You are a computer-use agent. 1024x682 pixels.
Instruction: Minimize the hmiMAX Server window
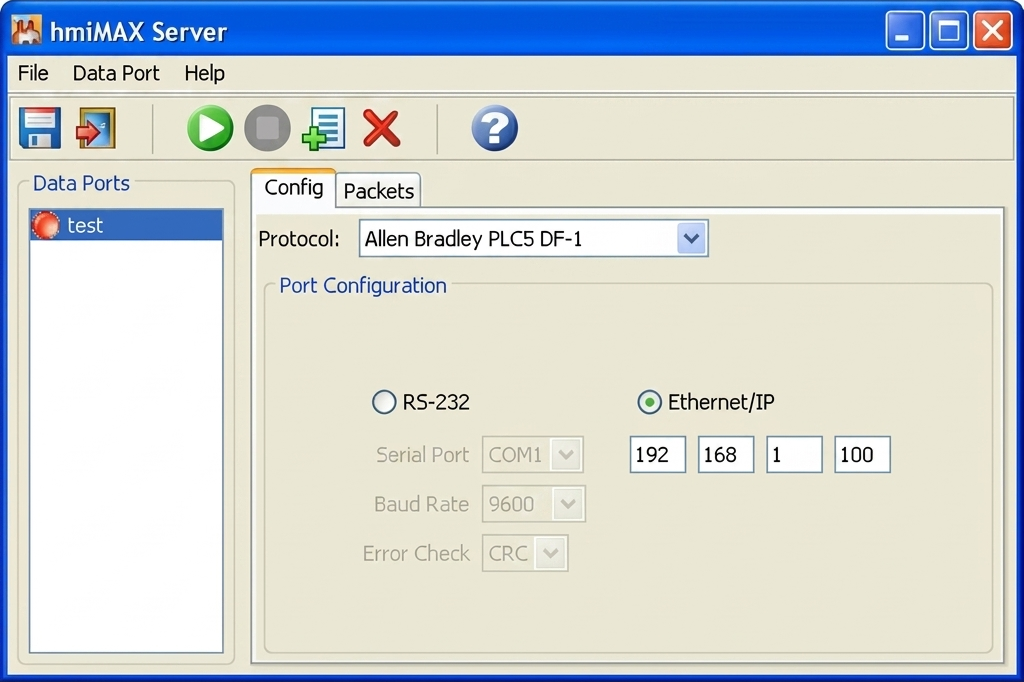904,30
